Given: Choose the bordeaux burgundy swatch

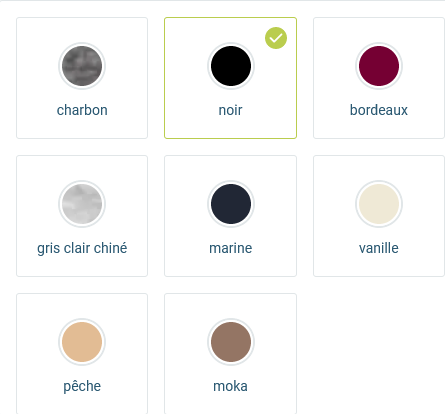Looking at the screenshot, I should coord(379,66).
